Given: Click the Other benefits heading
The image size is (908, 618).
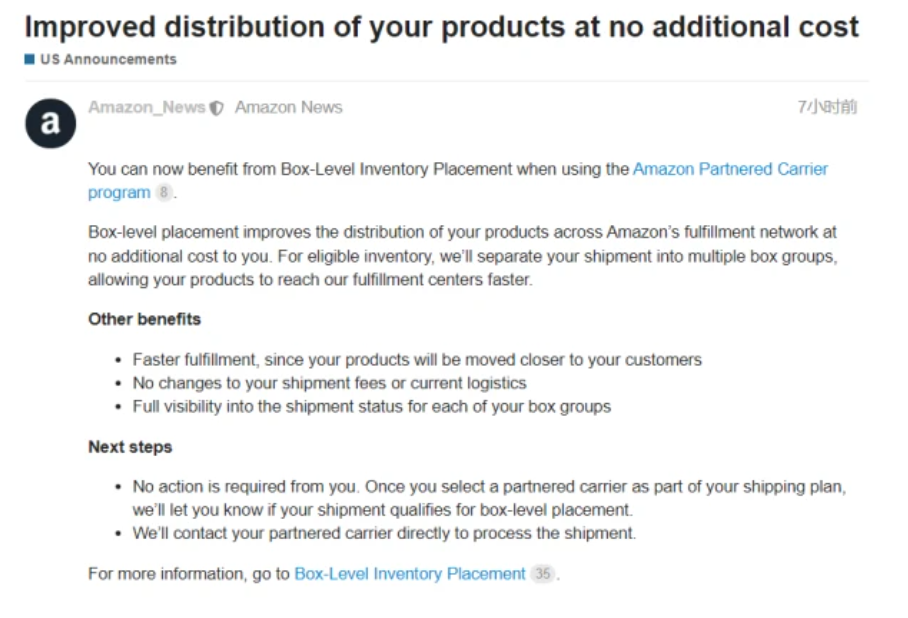Looking at the screenshot, I should 144,319.
